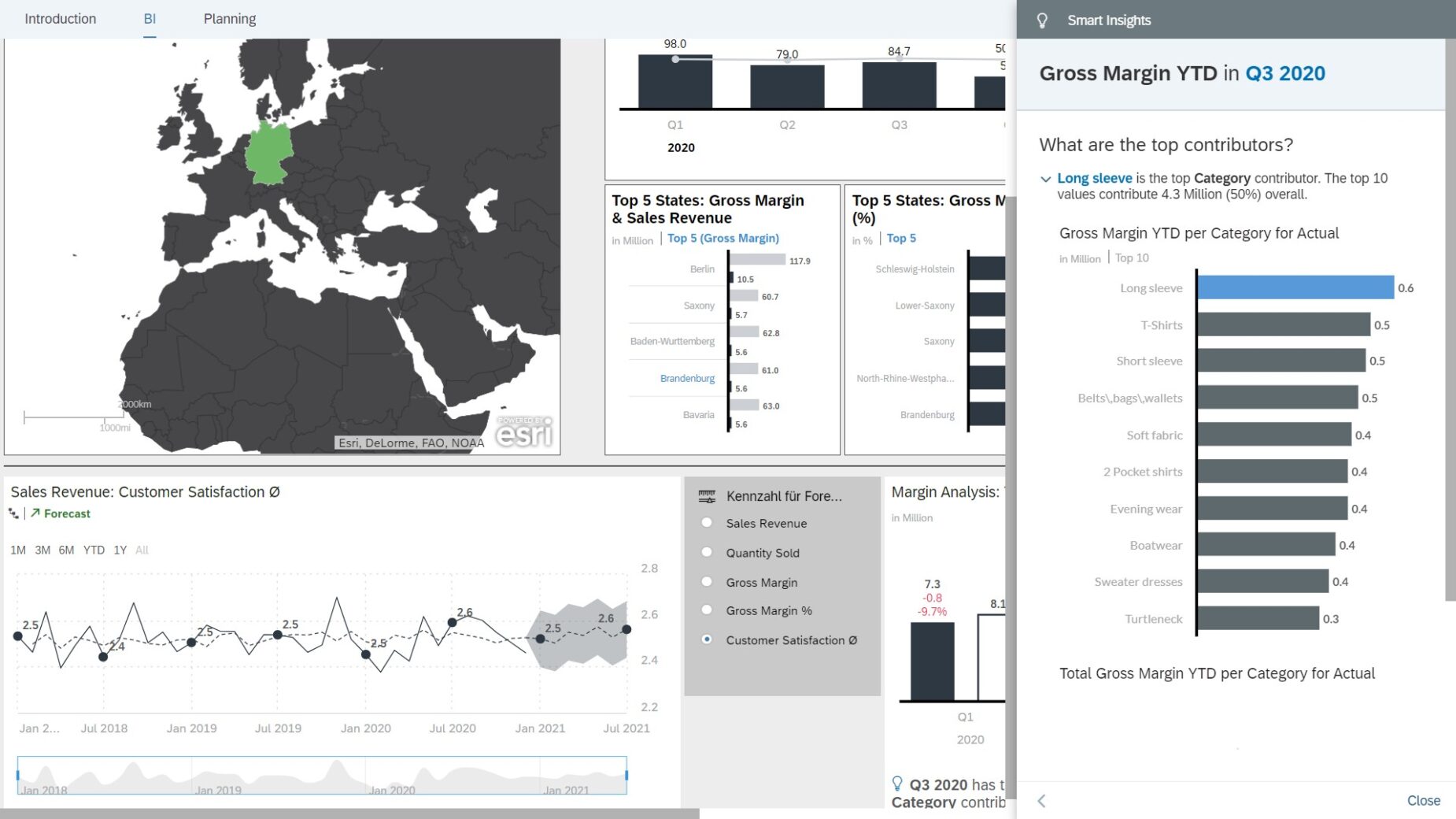Click the Long sleeve blue bar
The width and height of the screenshot is (1456, 819).
point(1295,287)
